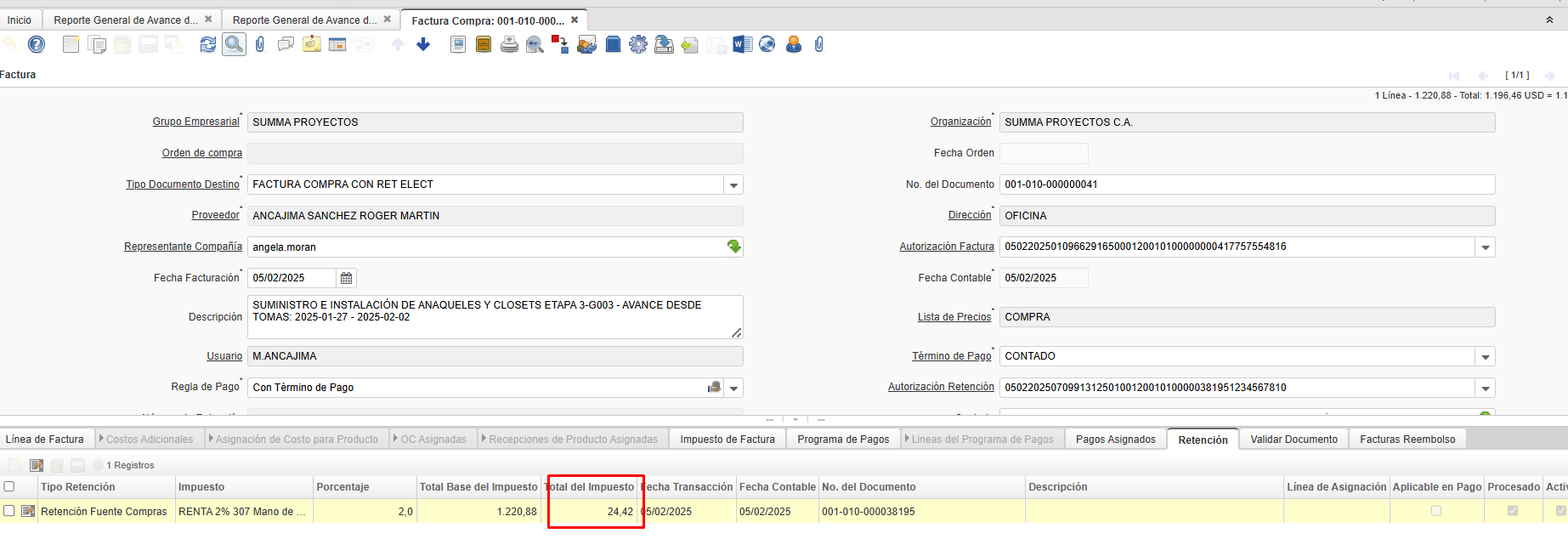Click the Refresh record toolbar icon
The height and width of the screenshot is (556, 1568).
point(208,44)
